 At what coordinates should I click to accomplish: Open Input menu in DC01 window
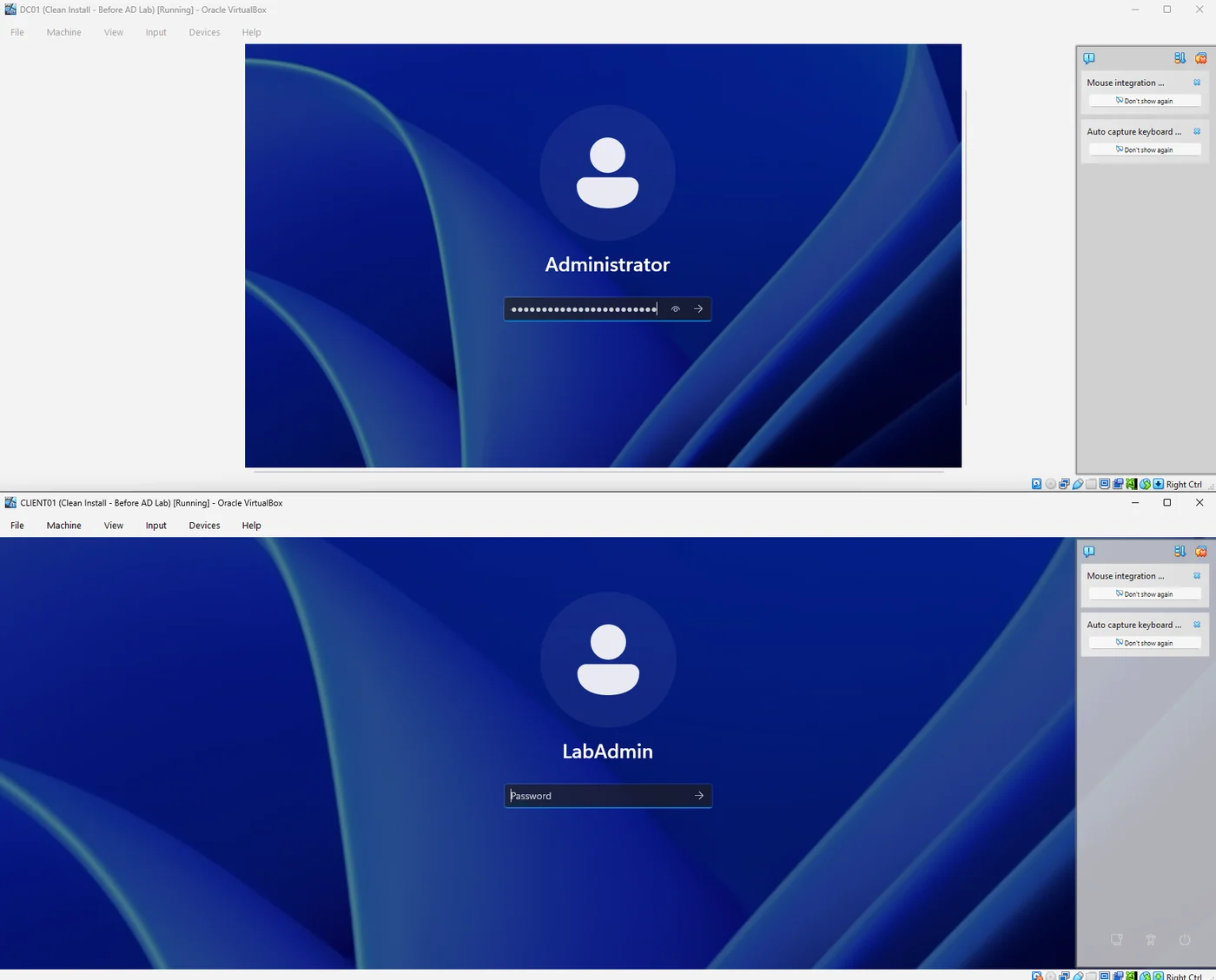[x=156, y=32]
